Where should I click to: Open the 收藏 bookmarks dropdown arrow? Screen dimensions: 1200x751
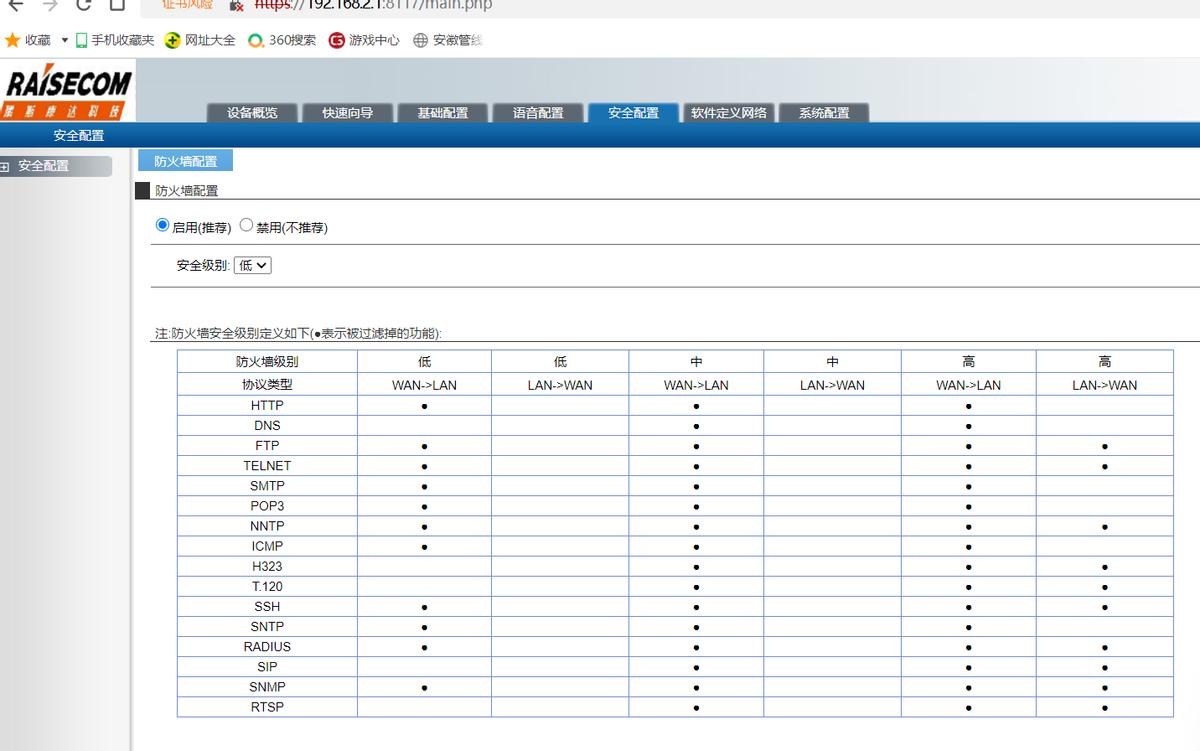pos(65,40)
